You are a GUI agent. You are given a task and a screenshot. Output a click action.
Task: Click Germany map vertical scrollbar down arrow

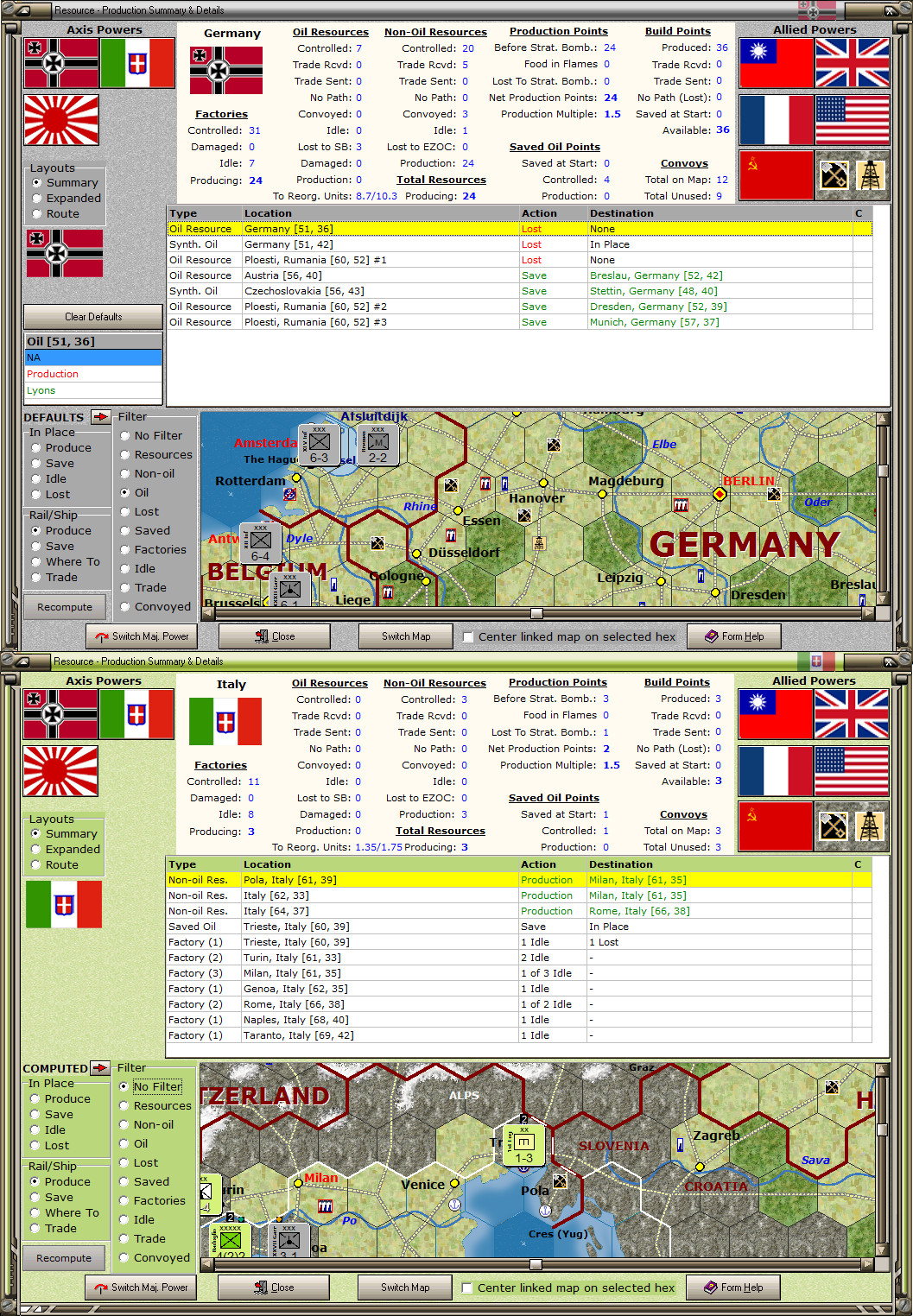(x=883, y=600)
